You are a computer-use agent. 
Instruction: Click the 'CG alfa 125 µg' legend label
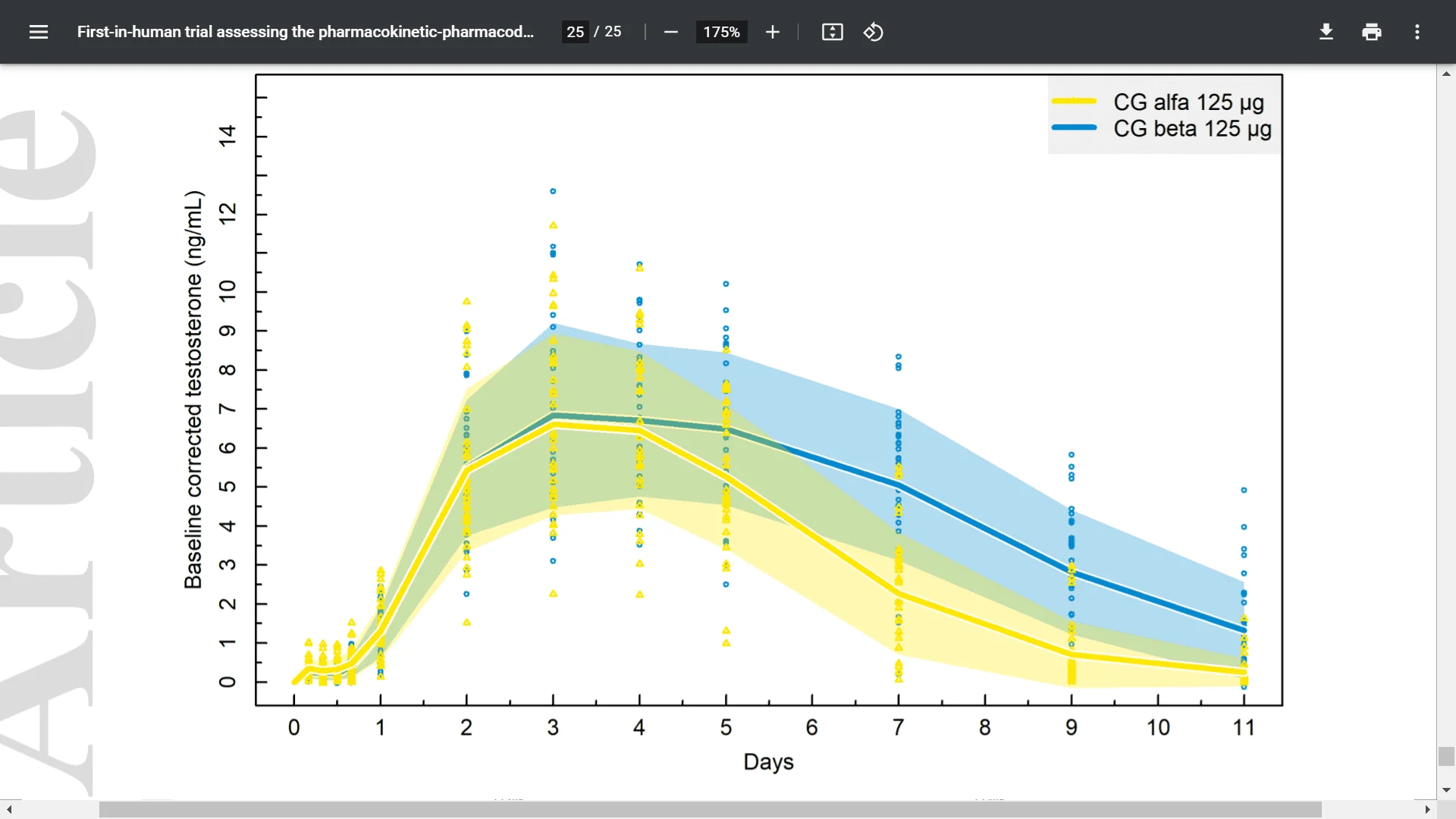click(x=1188, y=102)
